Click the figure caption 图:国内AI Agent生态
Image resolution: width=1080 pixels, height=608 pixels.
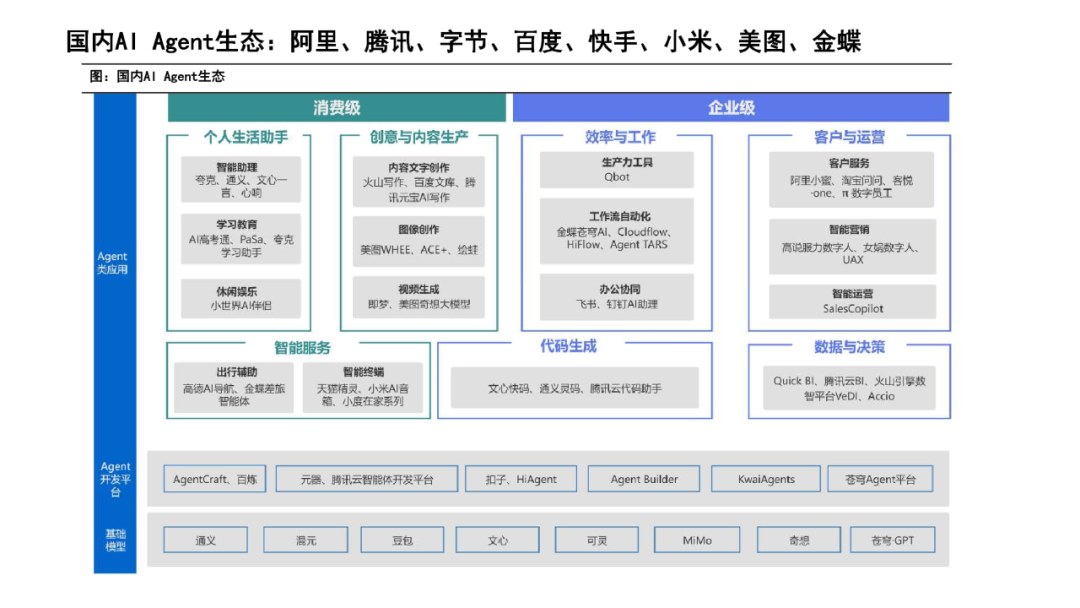[x=157, y=76]
